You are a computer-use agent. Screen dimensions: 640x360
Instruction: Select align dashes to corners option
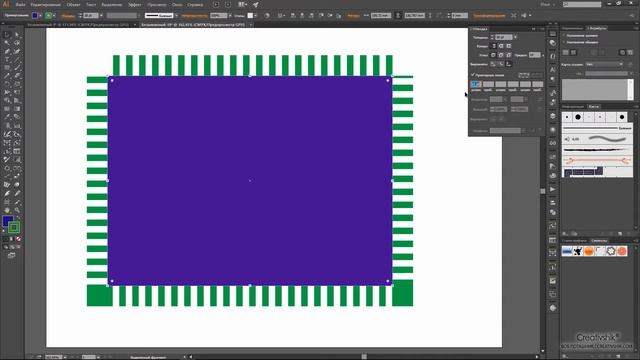pyautogui.click(x=537, y=75)
